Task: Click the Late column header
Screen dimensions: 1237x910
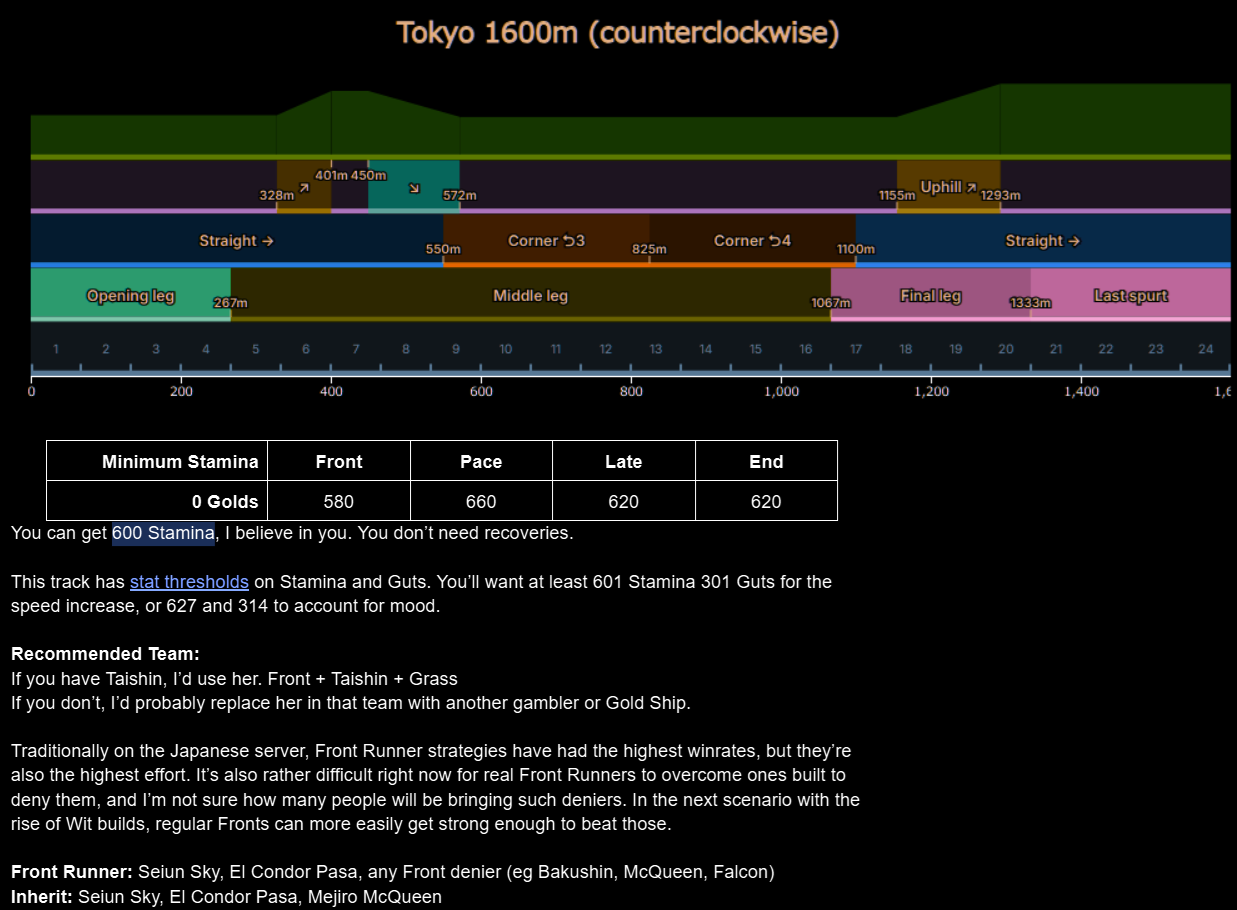Action: point(624,461)
